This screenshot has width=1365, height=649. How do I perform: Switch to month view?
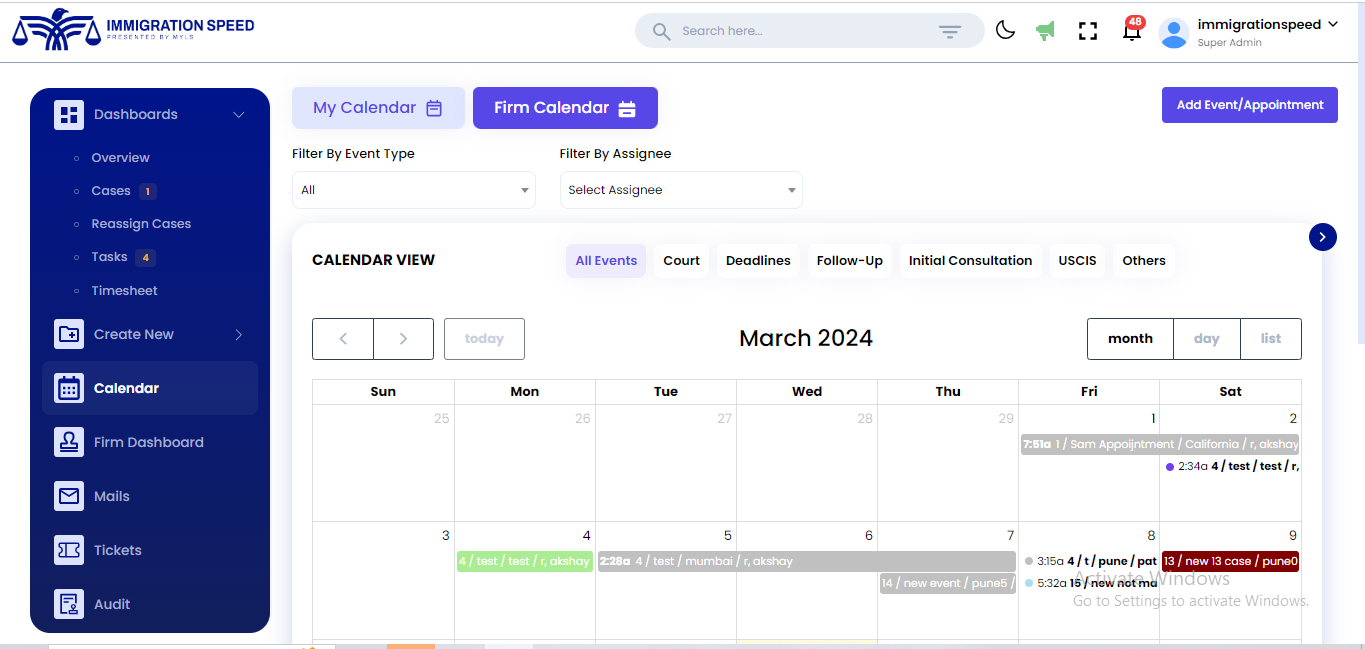point(1130,339)
